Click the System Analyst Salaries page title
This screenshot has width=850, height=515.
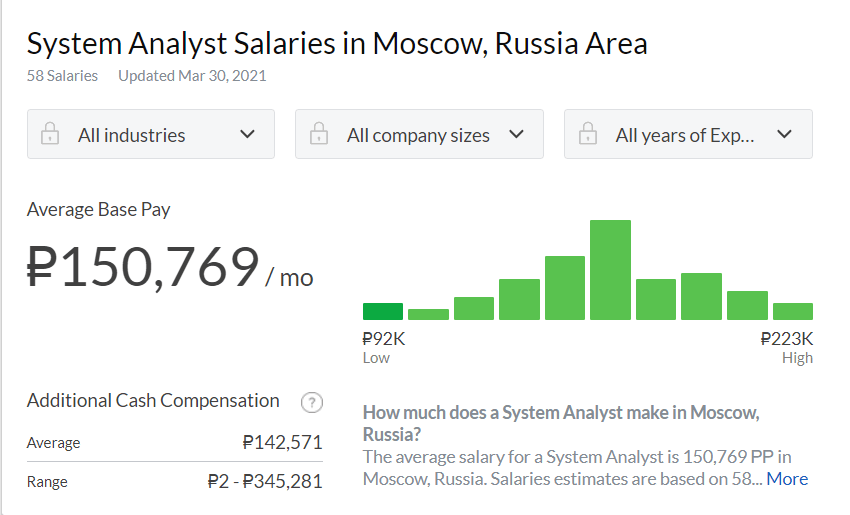pos(337,44)
